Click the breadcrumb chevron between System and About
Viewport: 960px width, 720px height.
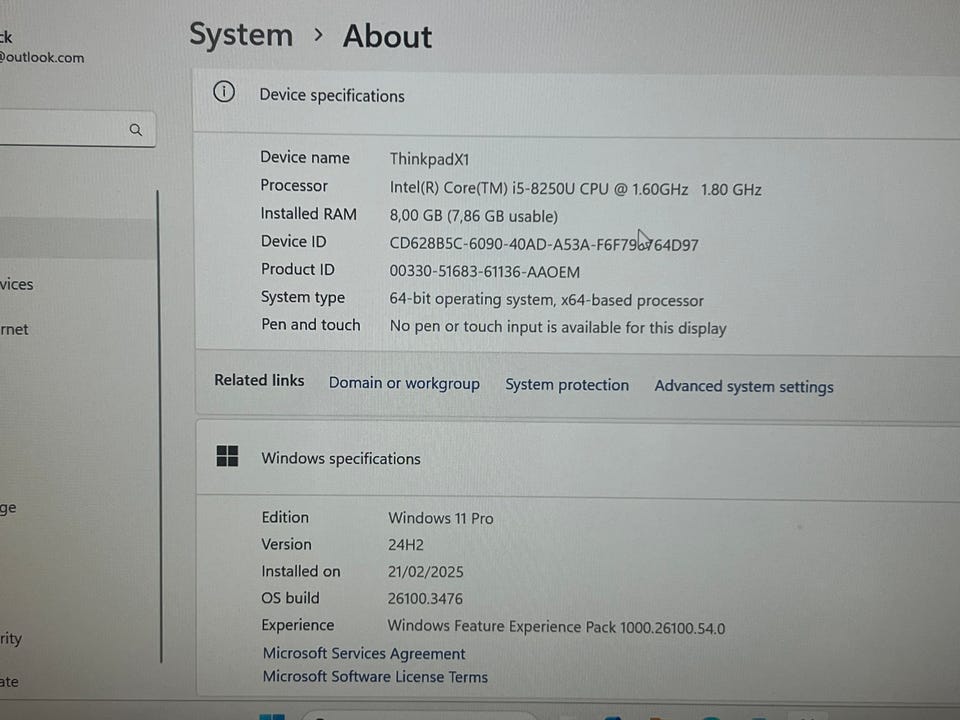[318, 35]
